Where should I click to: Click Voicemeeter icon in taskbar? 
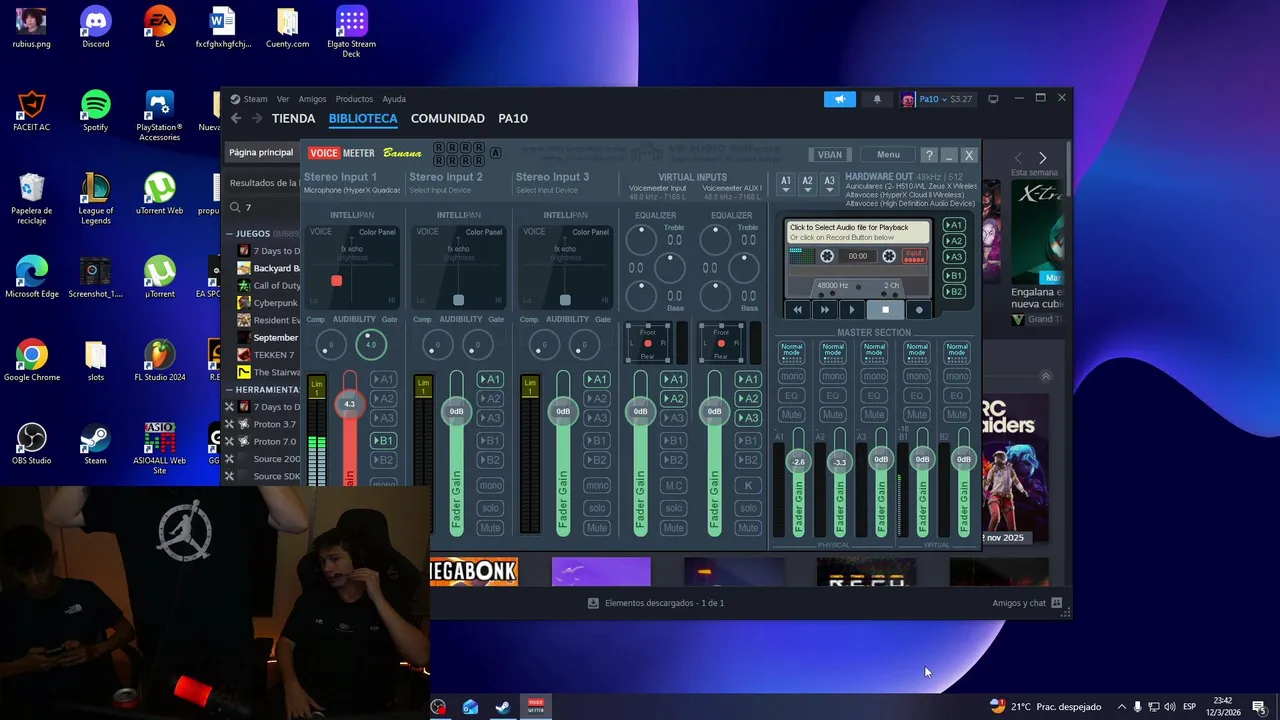click(x=536, y=707)
